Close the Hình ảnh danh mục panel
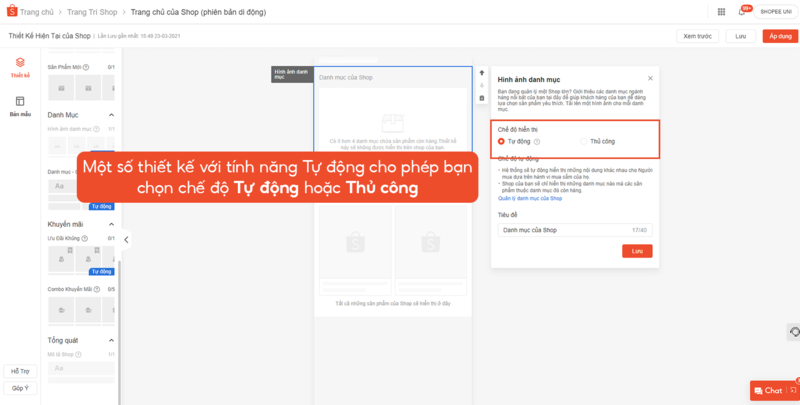 [x=650, y=78]
